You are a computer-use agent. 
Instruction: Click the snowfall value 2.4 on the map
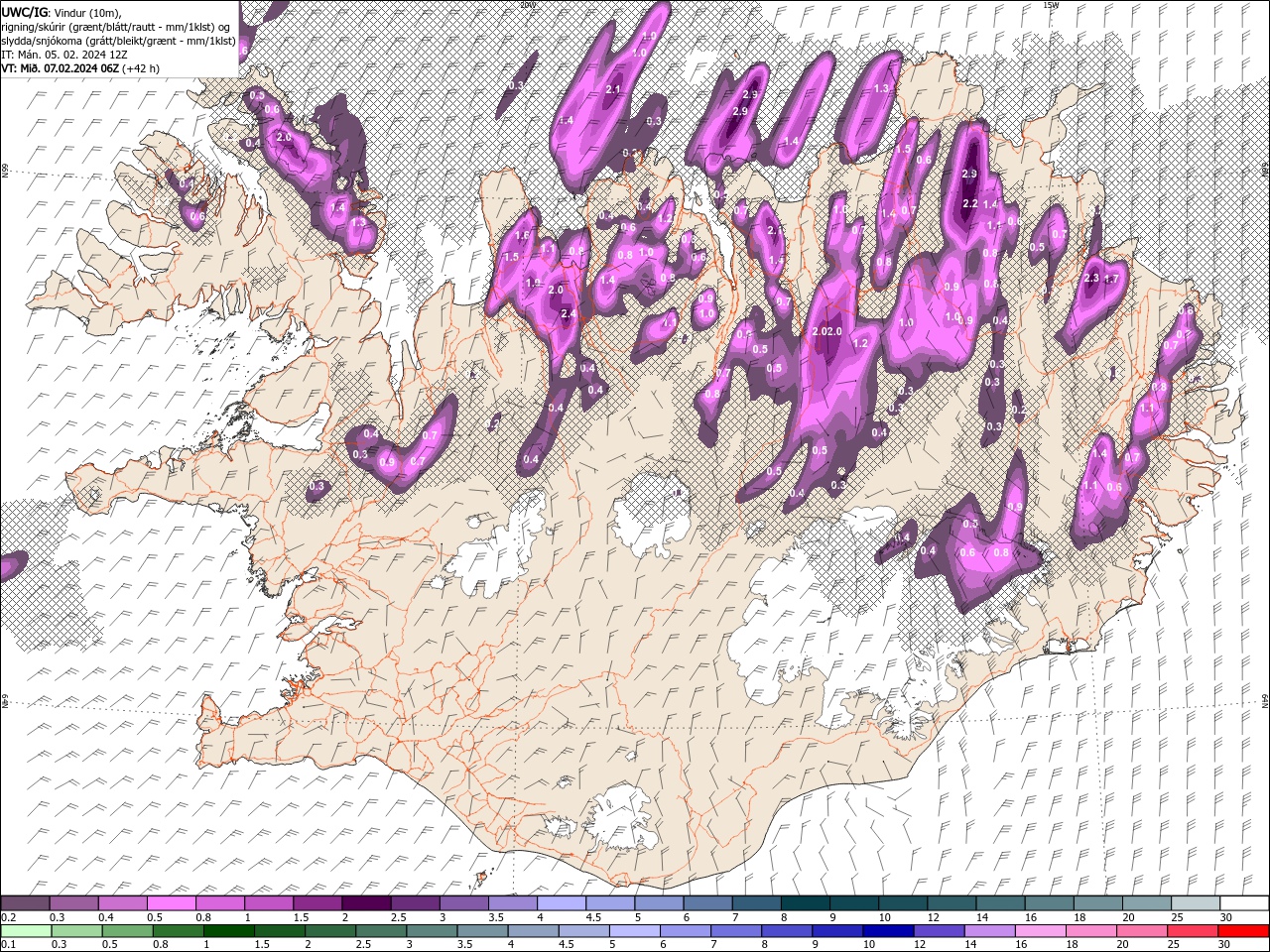click(568, 314)
